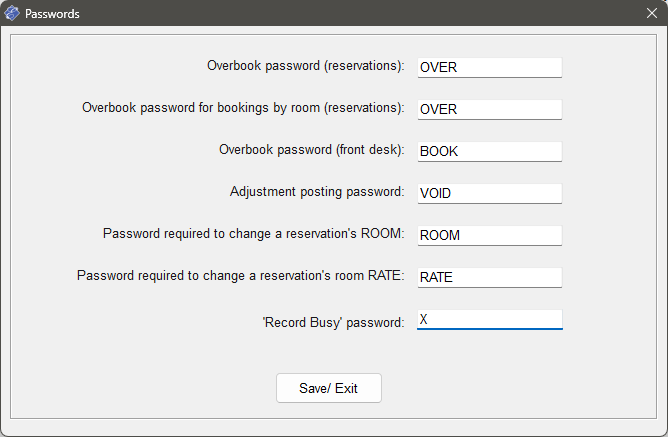
Task: Click the Adjustment posting password field
Action: tap(489, 193)
